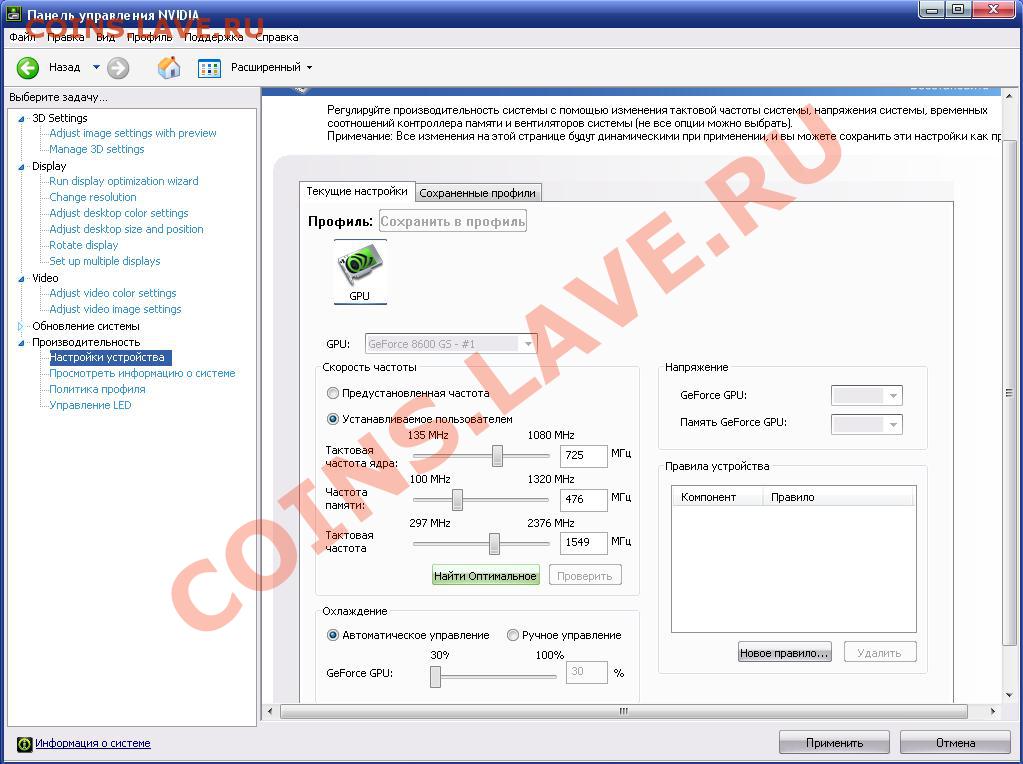Open Set up multiple displays

click(x=104, y=261)
